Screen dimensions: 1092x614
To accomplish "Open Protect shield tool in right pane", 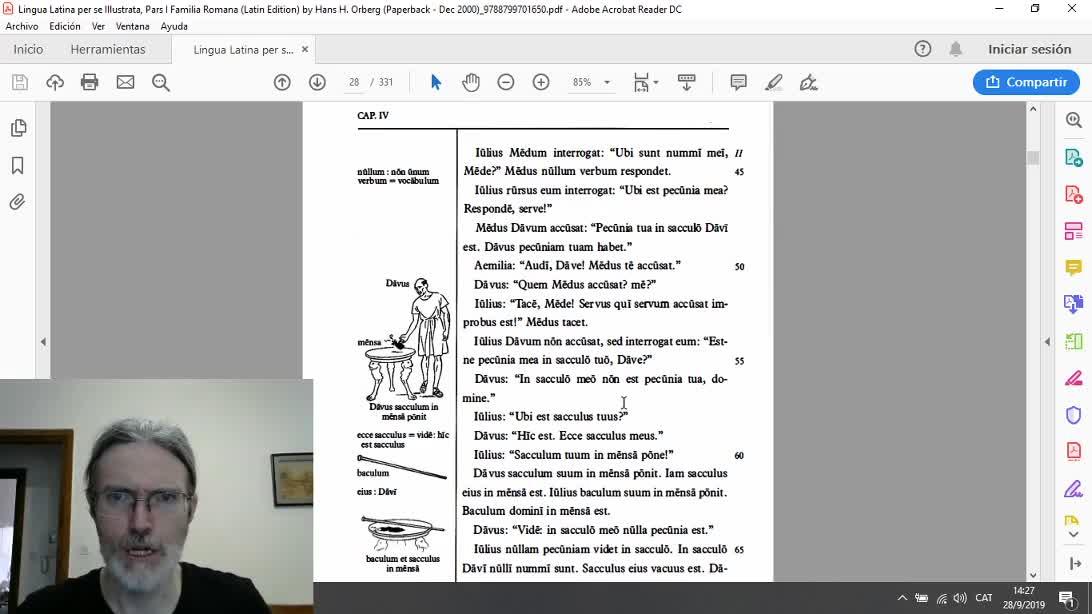I will coord(1074,415).
